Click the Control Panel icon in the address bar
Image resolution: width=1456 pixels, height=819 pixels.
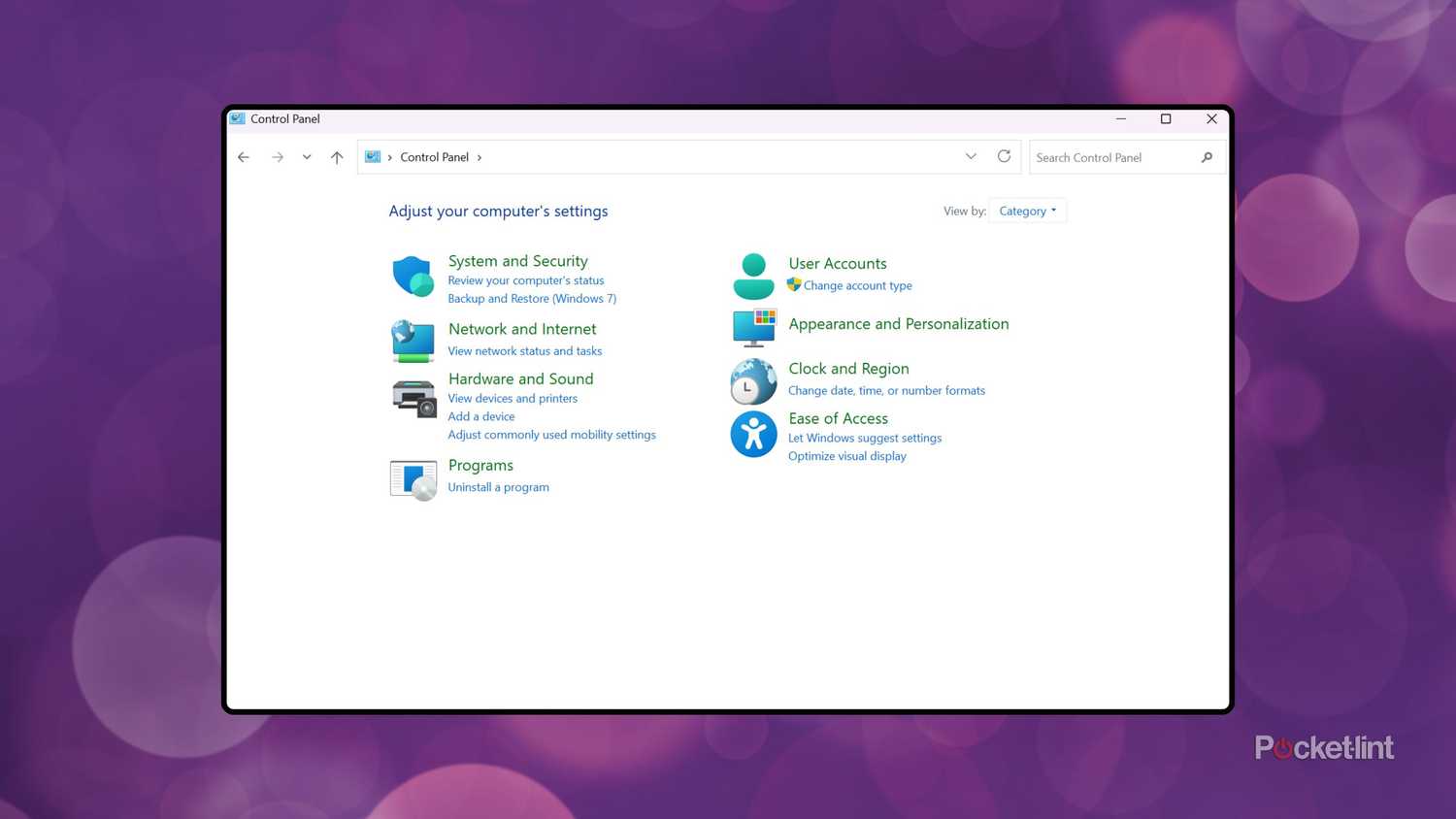373,156
